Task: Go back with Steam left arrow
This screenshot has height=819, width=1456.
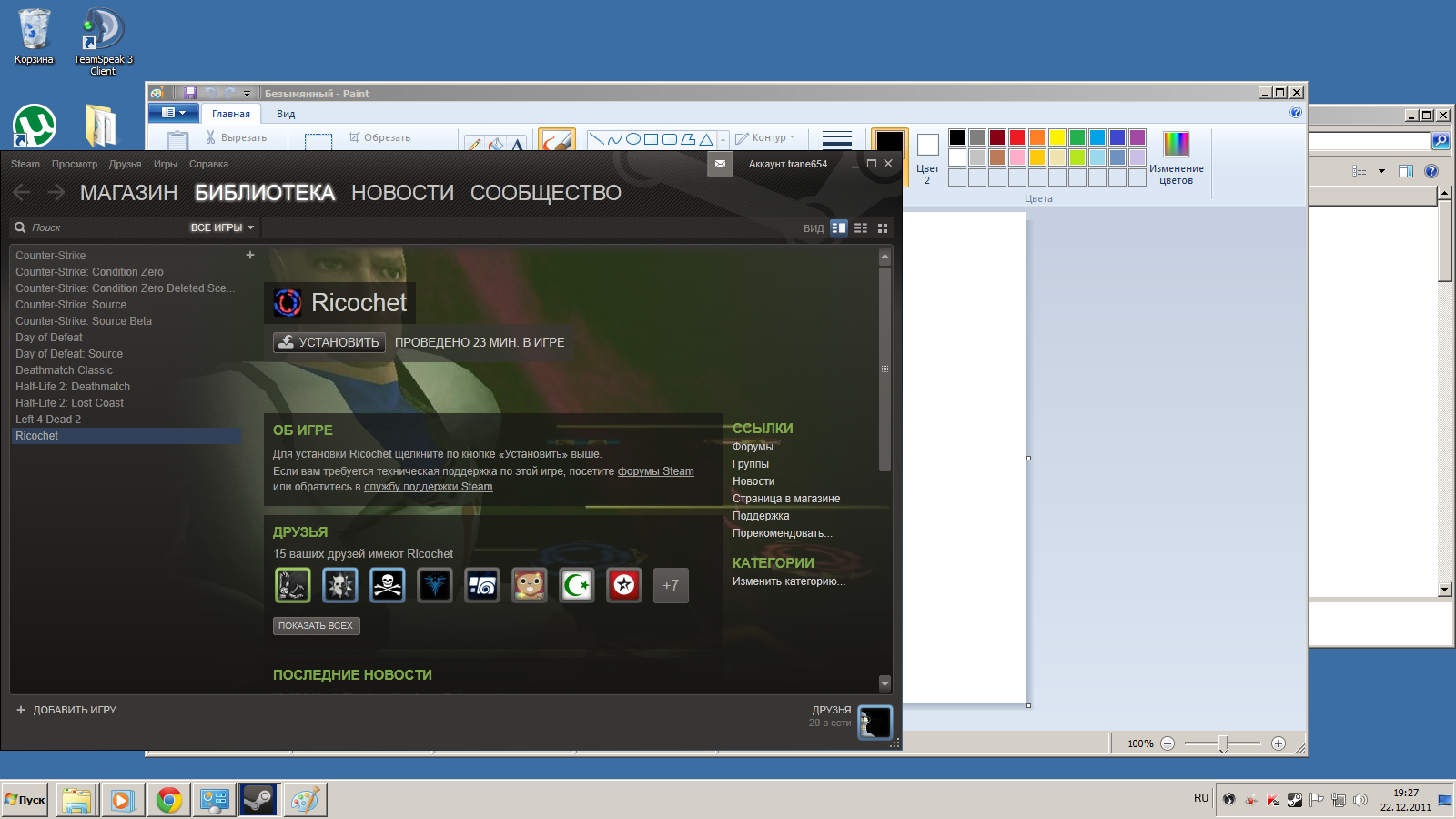Action: [23, 192]
